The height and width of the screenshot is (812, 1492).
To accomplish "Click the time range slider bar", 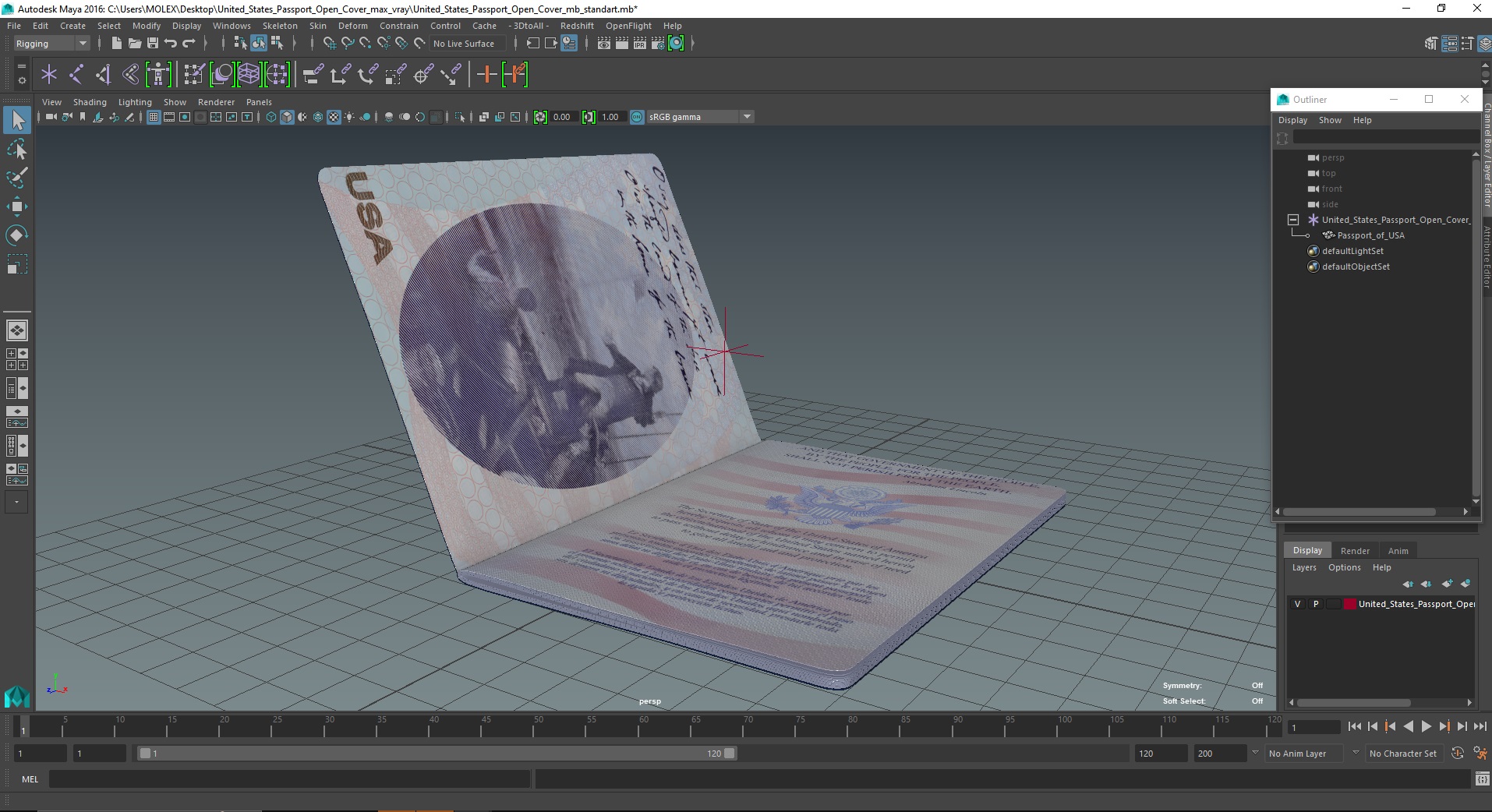I will click(x=437, y=754).
